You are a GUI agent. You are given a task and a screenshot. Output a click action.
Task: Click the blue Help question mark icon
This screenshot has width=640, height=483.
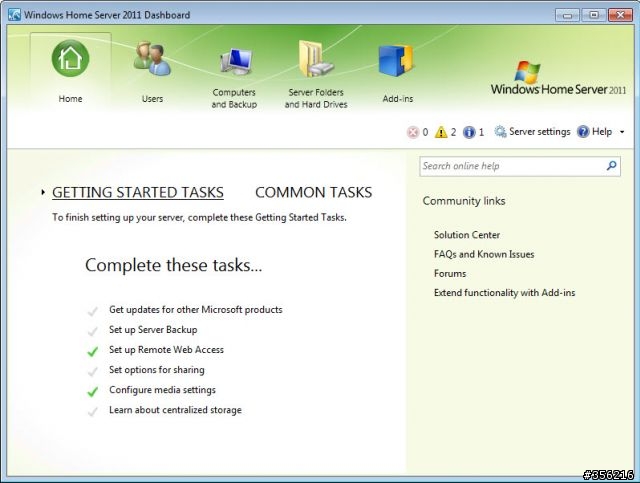[583, 131]
